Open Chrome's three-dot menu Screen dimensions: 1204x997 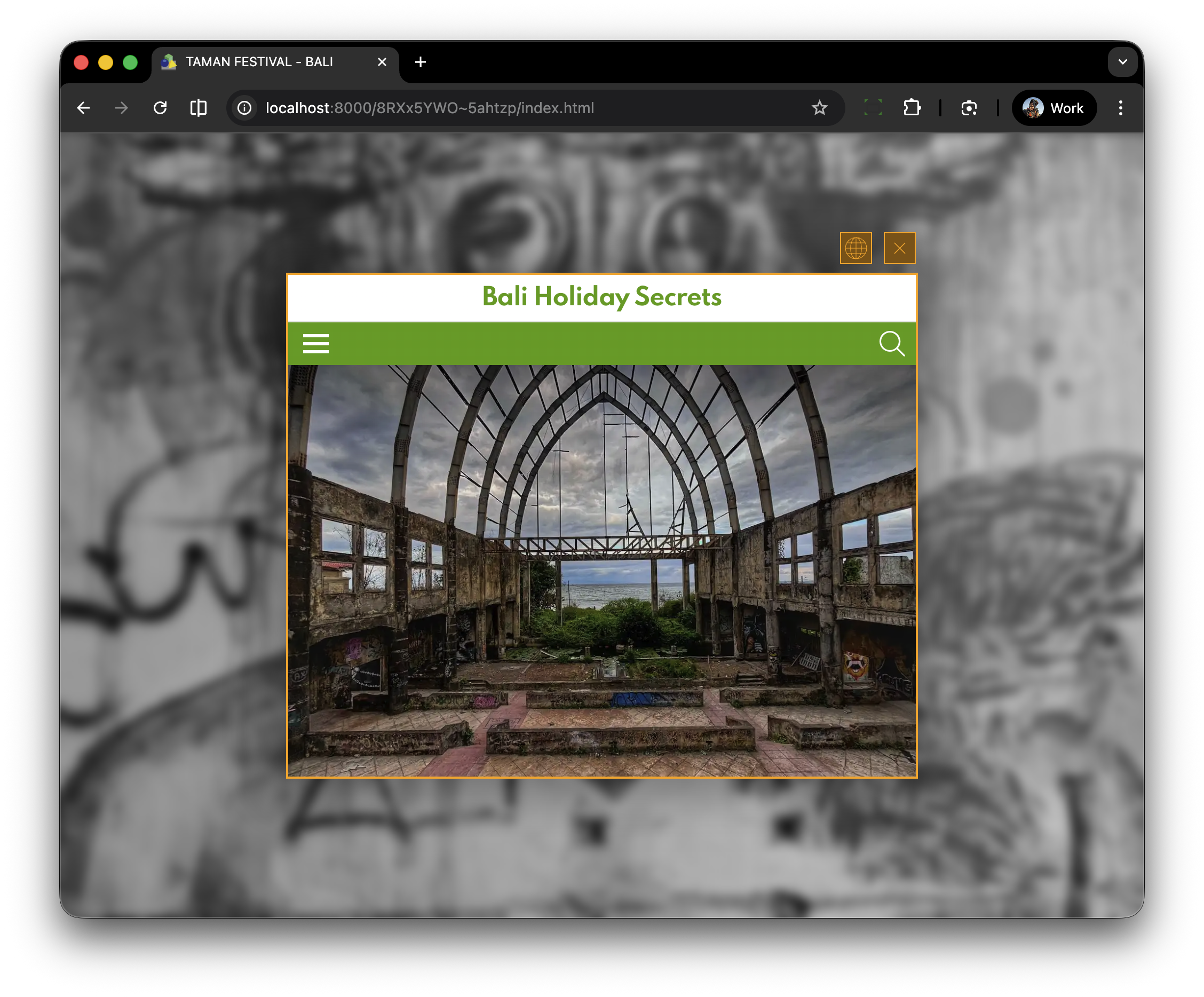click(1120, 108)
